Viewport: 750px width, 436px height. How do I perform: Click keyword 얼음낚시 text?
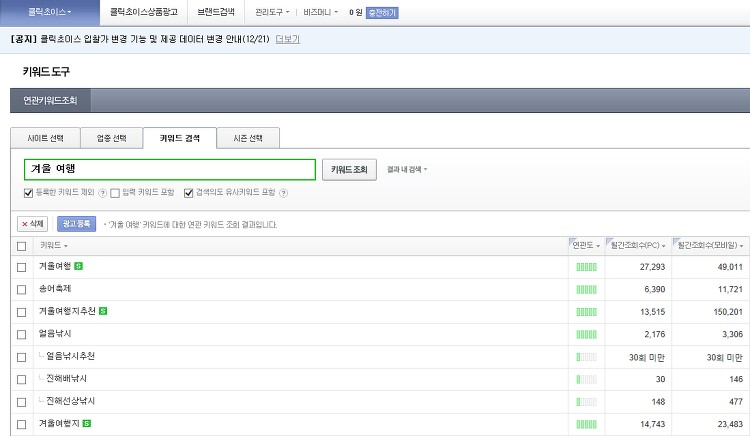click(55, 334)
